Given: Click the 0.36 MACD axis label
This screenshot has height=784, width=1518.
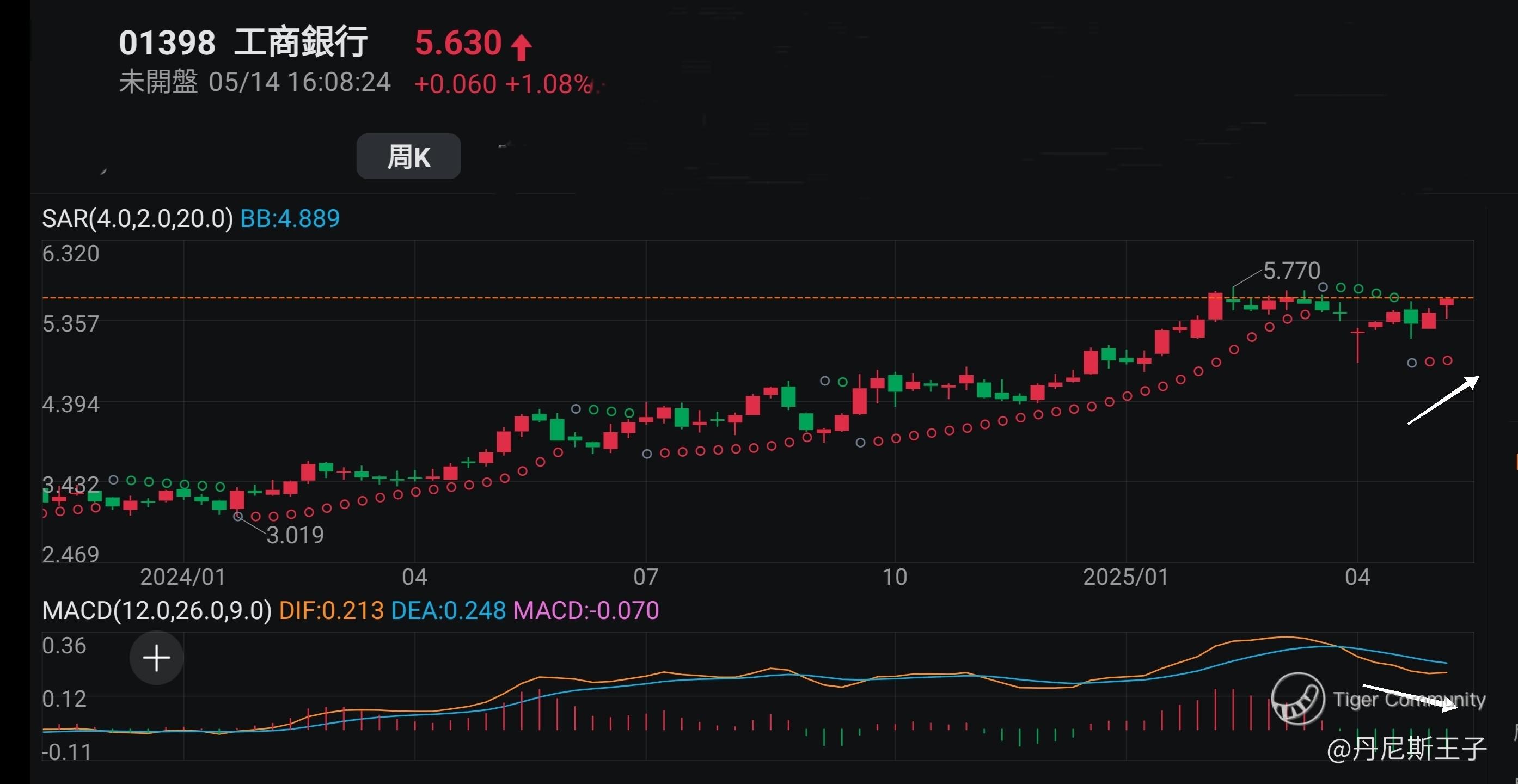Looking at the screenshot, I should click(64, 646).
